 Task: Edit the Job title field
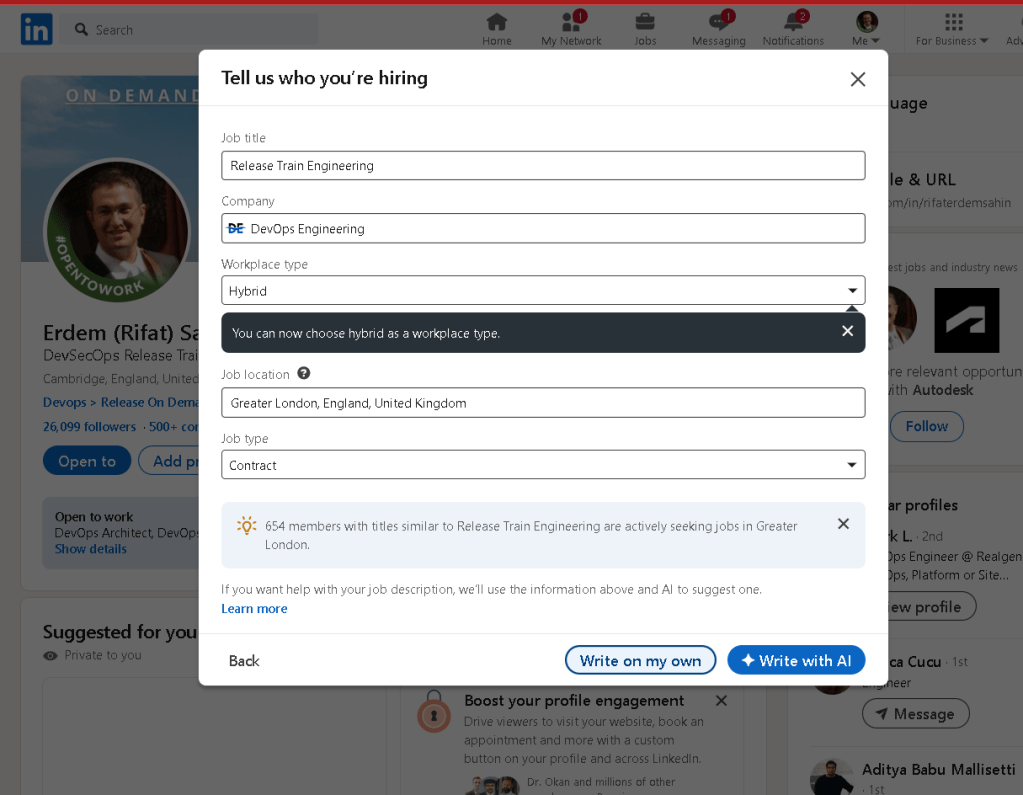(x=543, y=166)
